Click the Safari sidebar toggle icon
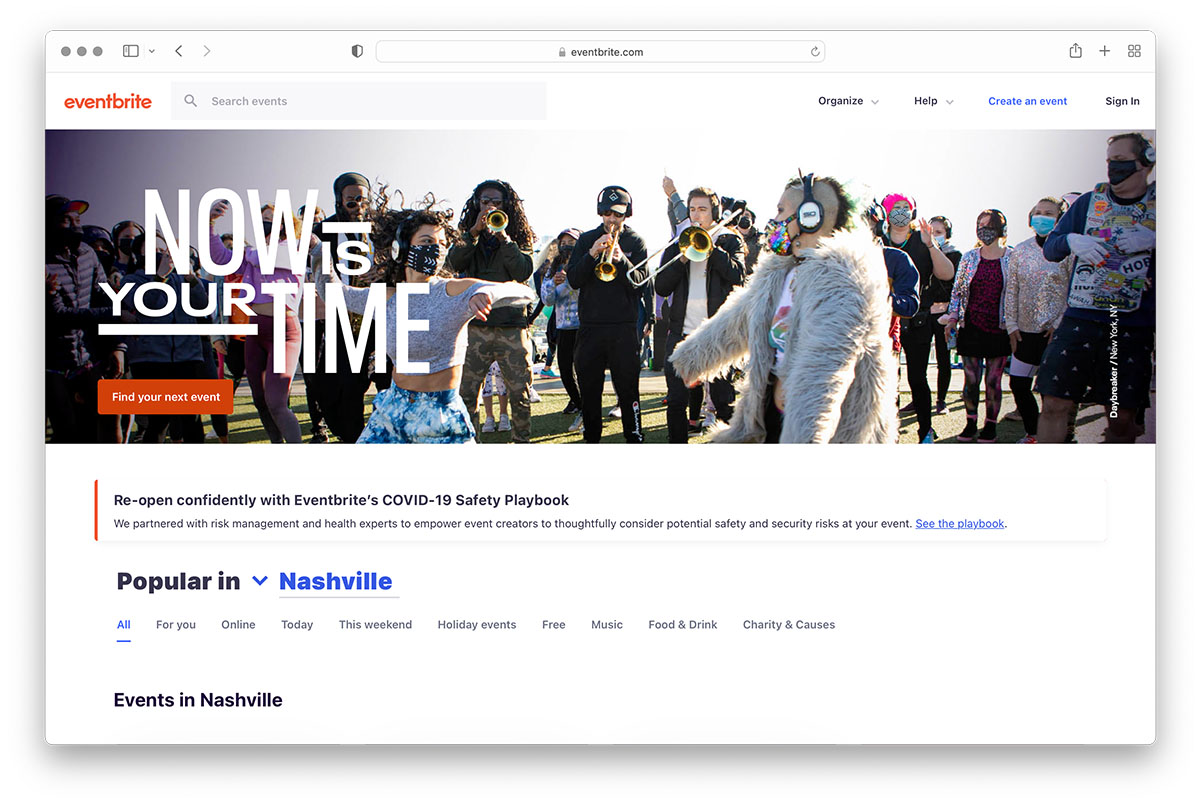Image resolution: width=1200 pixels, height=803 pixels. click(131, 51)
